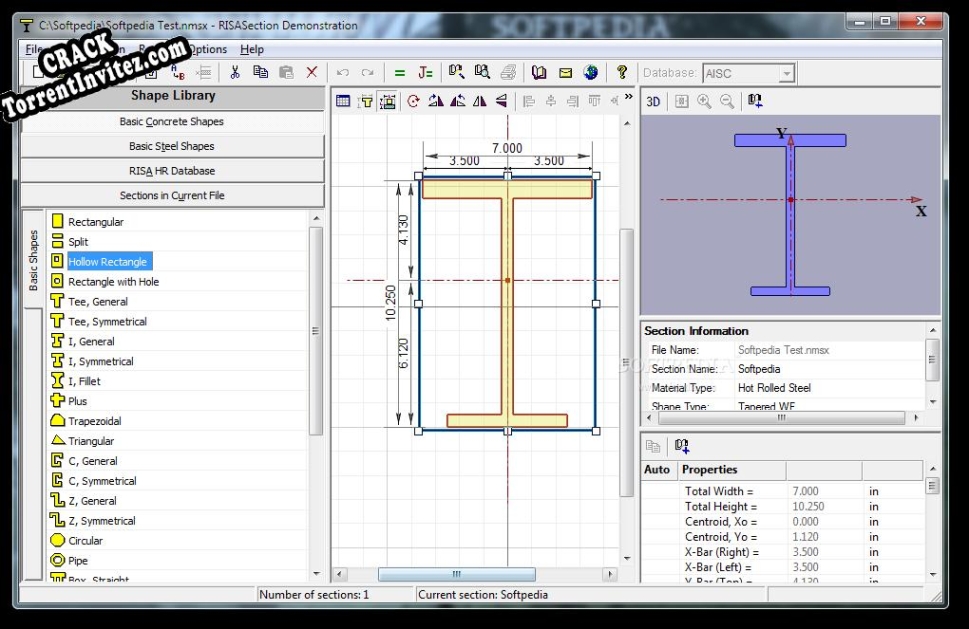Toggle the highlighted green-frame shape display icon
This screenshot has height=629, width=969.
[388, 101]
